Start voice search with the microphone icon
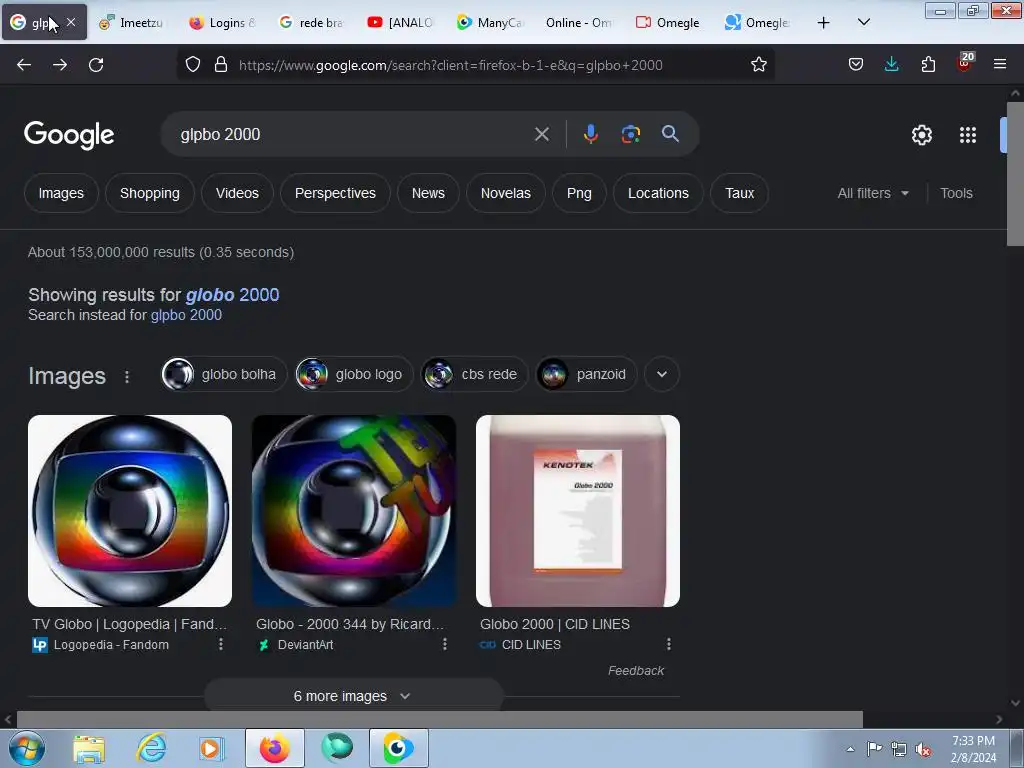1024x768 pixels. tap(590, 135)
